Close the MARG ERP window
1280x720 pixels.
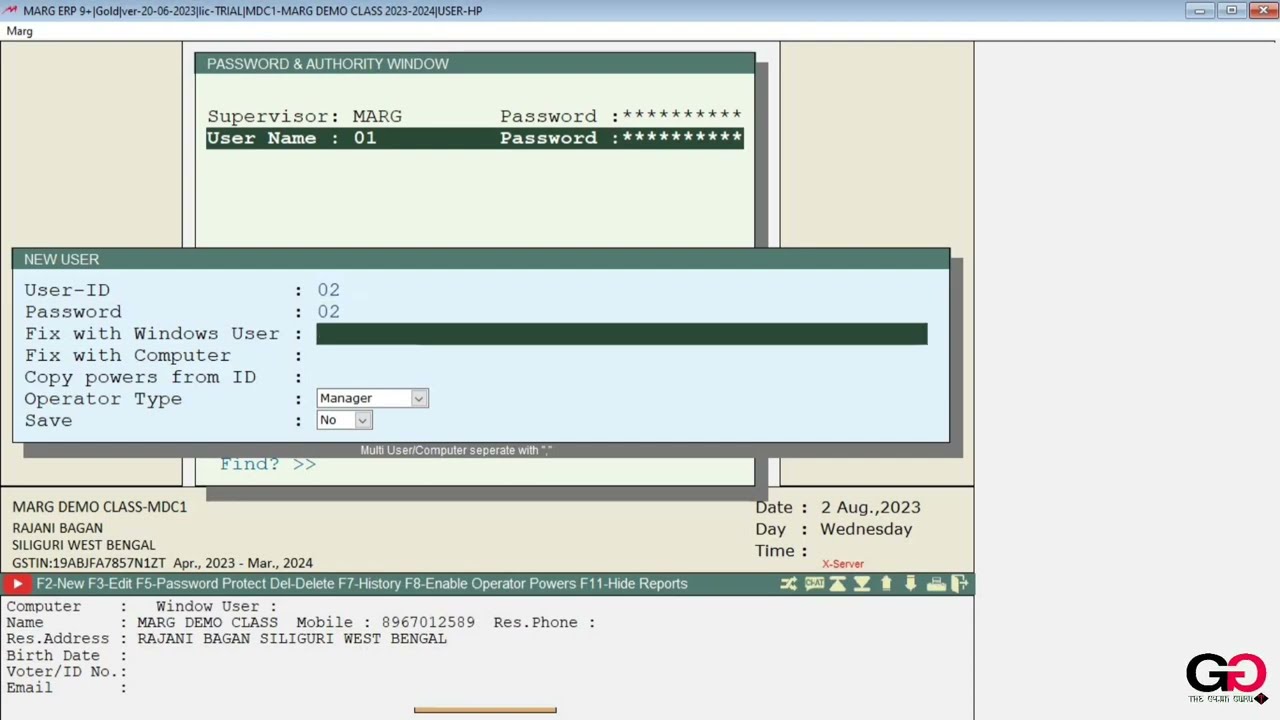[1263, 10]
